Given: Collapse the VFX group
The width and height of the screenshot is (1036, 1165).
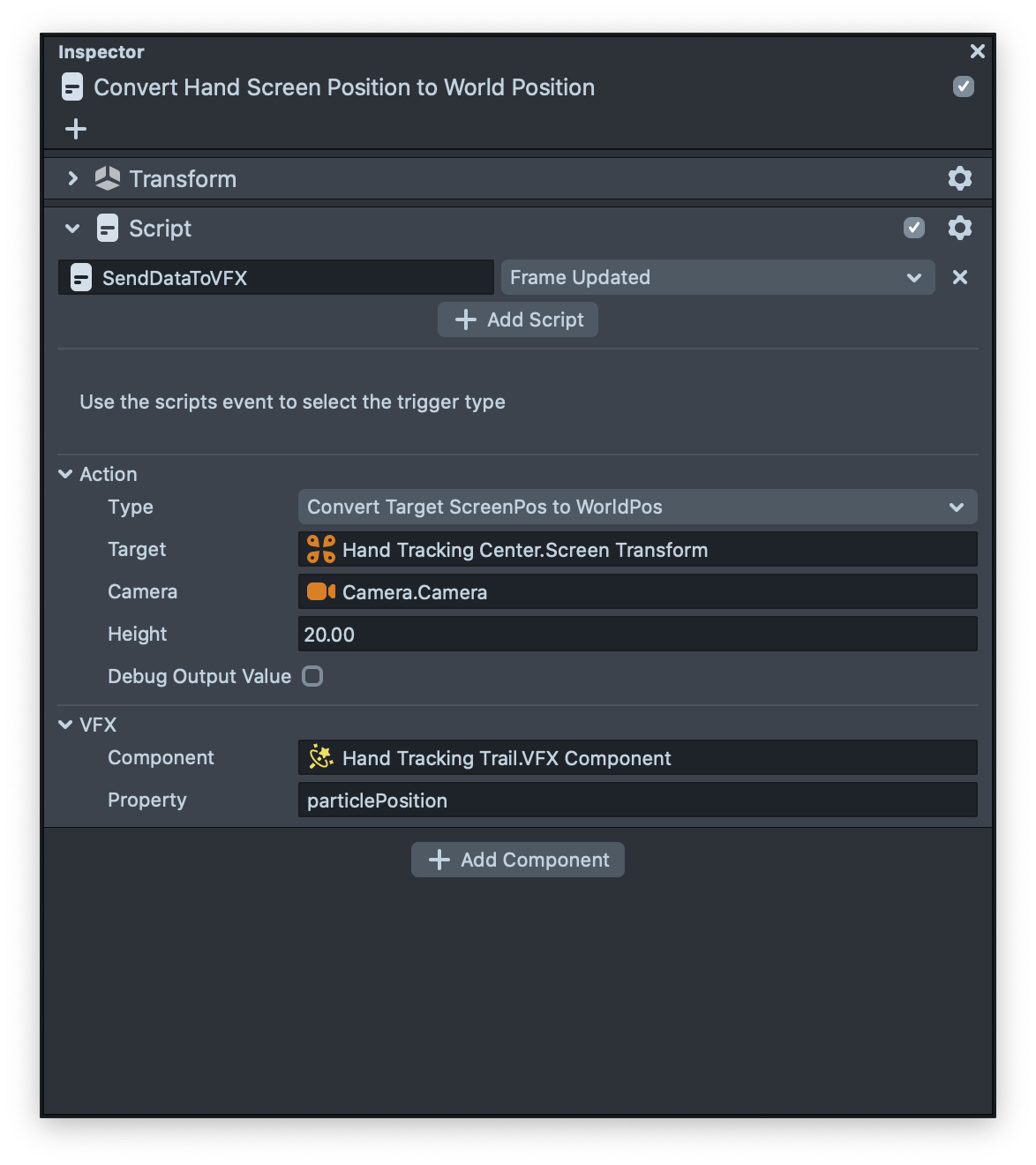Looking at the screenshot, I should coord(65,725).
